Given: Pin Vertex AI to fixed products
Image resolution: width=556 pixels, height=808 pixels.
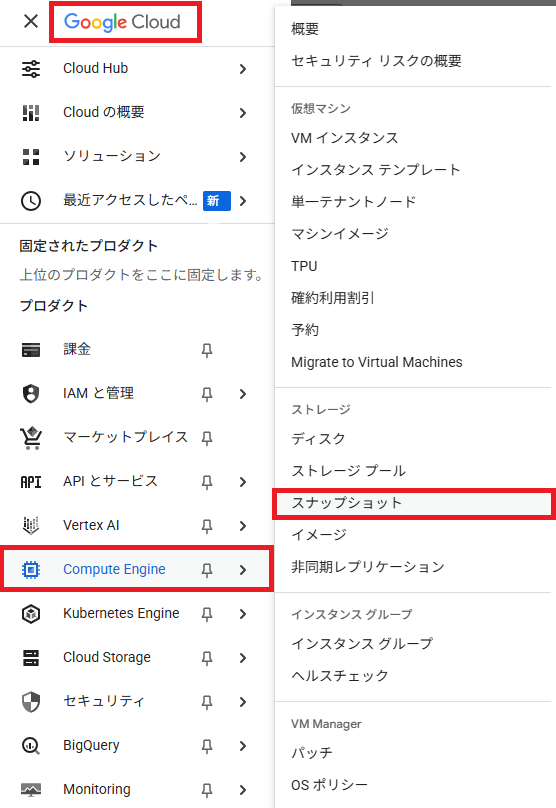Looking at the screenshot, I should 207,526.
